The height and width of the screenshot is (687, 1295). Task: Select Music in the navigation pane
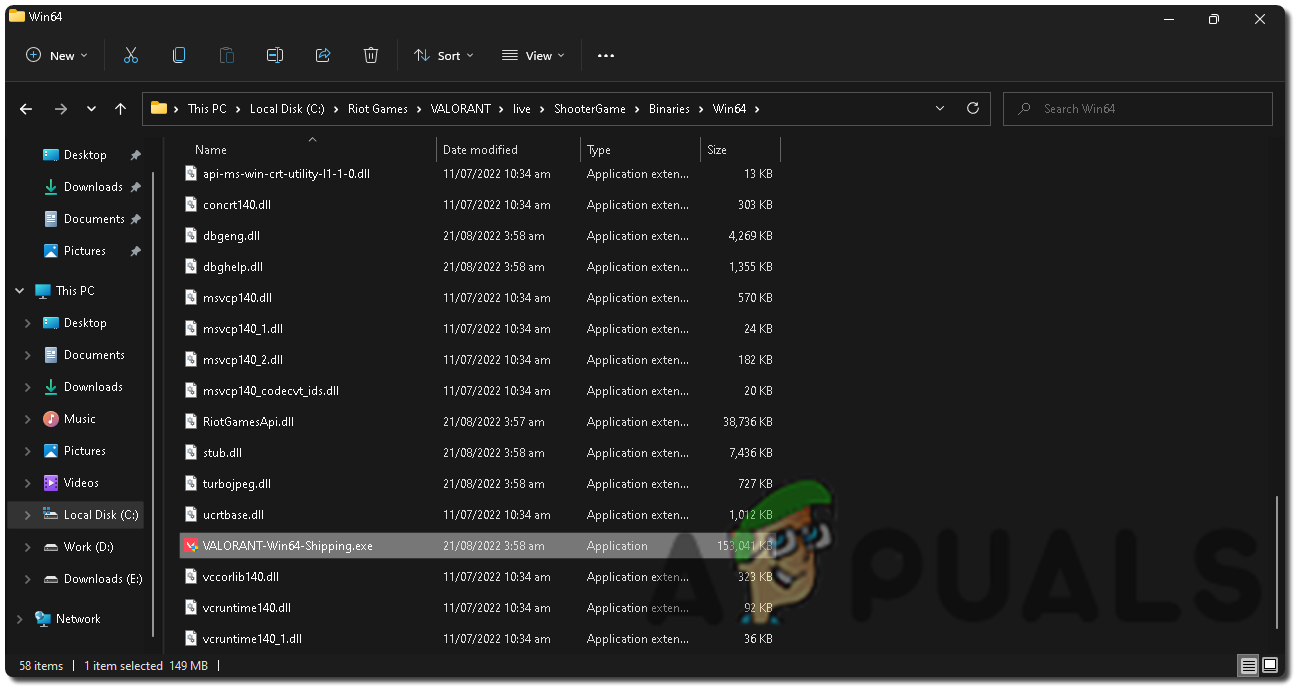point(80,419)
